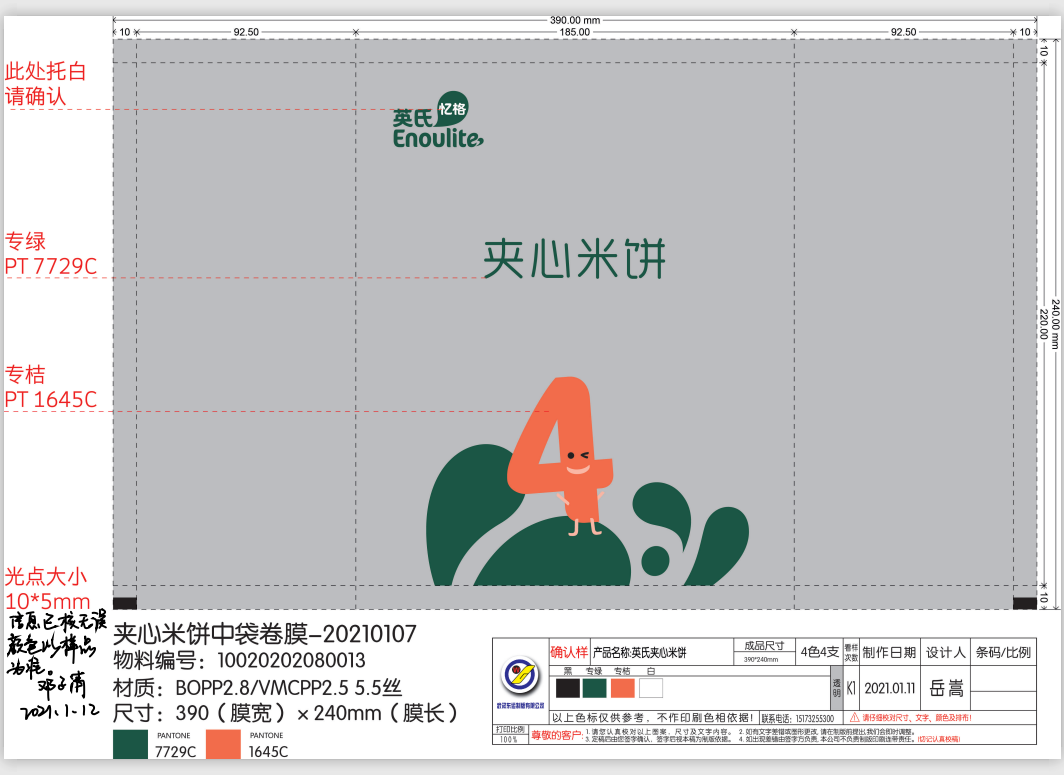Click the 7729C text beside green swatch

[175, 752]
